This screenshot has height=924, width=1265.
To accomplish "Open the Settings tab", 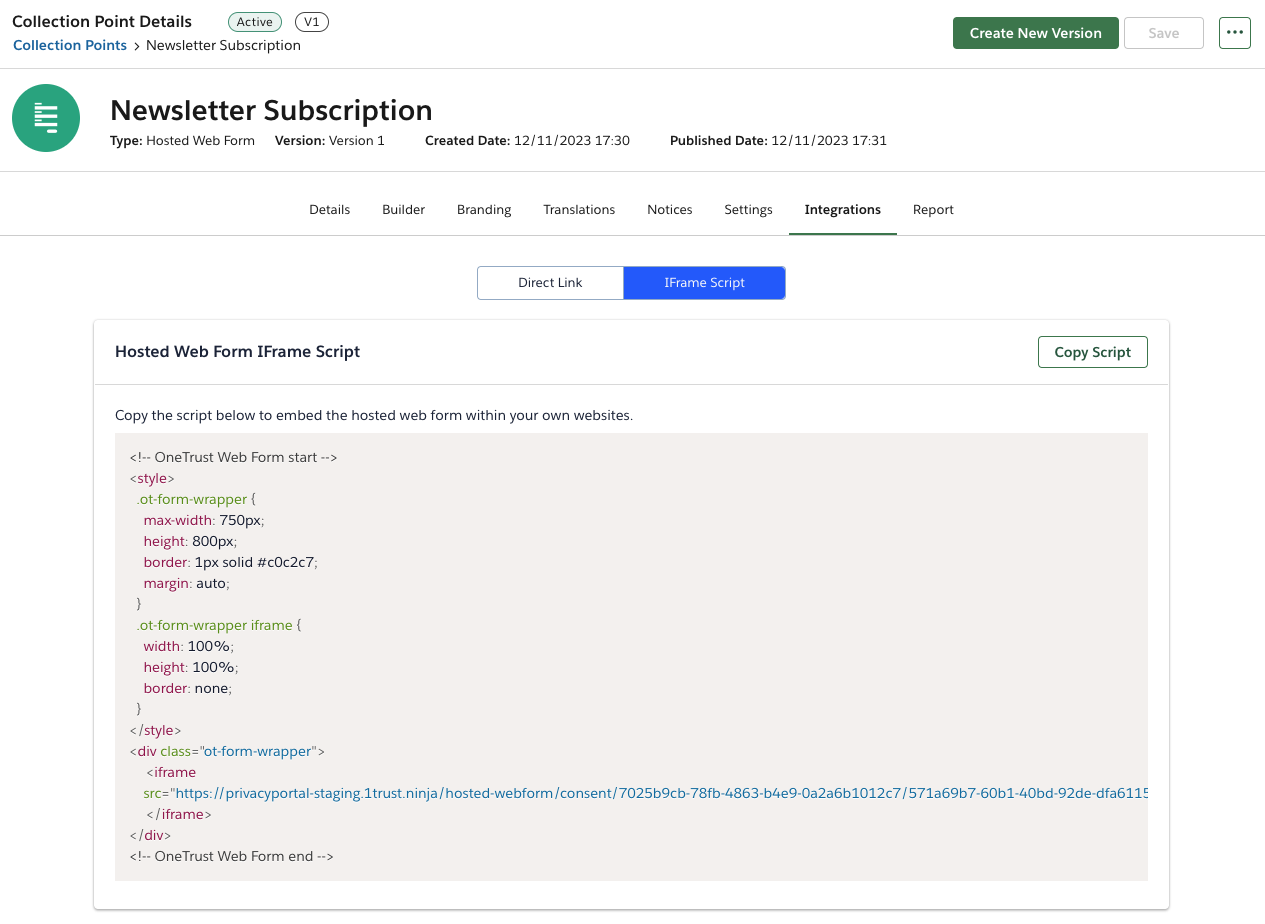I will coord(747,209).
